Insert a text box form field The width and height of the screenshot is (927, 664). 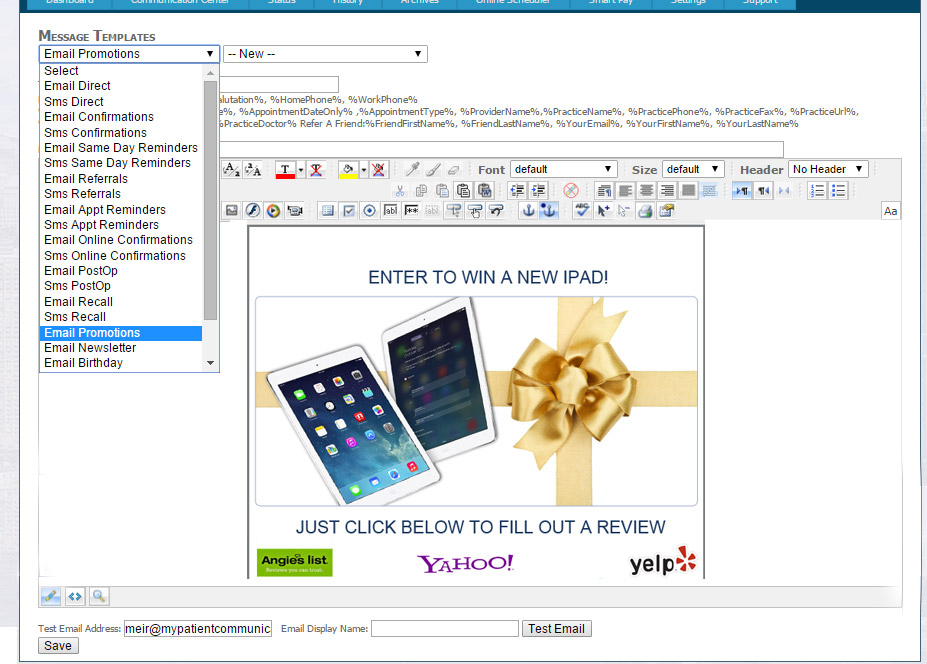tap(391, 210)
